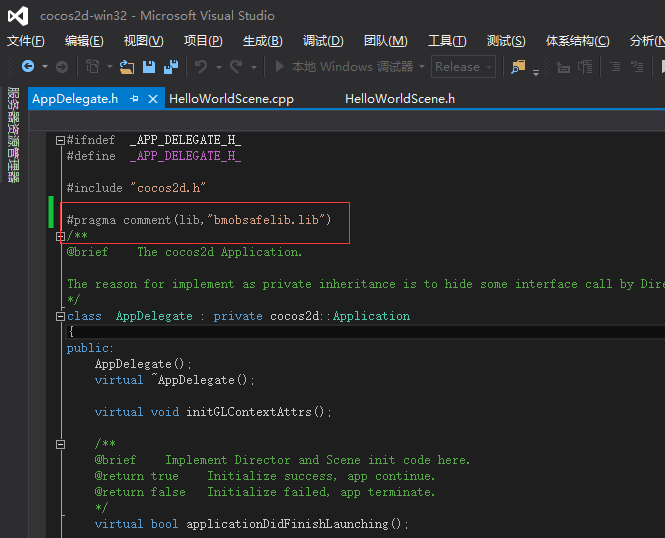
Task: Click the Navigate Forward arrow icon
Action: [x=62, y=67]
